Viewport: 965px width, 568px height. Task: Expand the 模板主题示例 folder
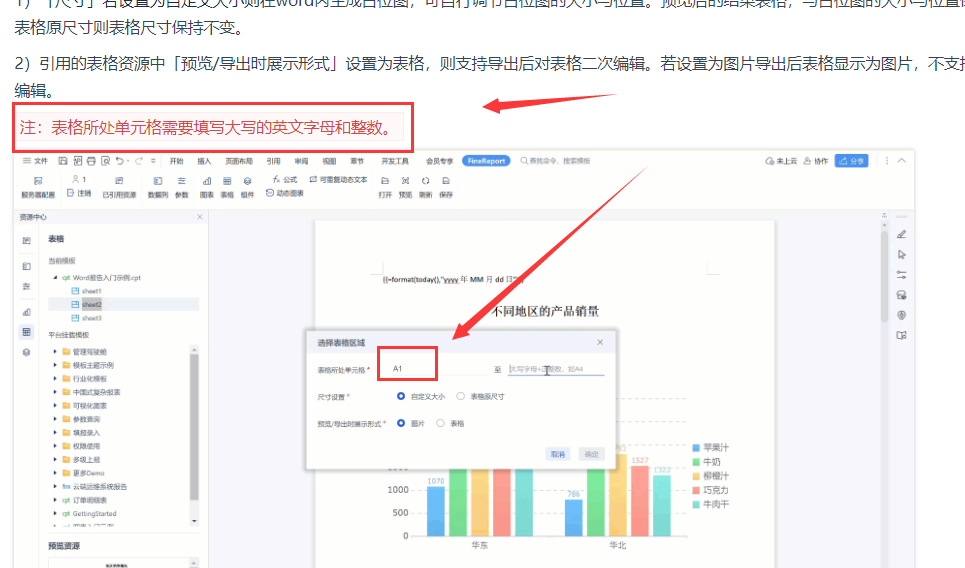pyautogui.click(x=55, y=366)
